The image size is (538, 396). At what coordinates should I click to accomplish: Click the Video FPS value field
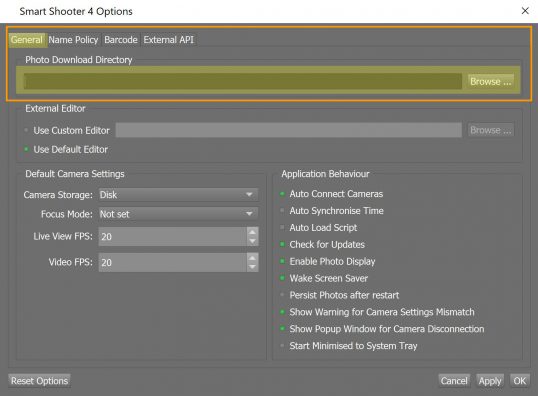[173, 263]
